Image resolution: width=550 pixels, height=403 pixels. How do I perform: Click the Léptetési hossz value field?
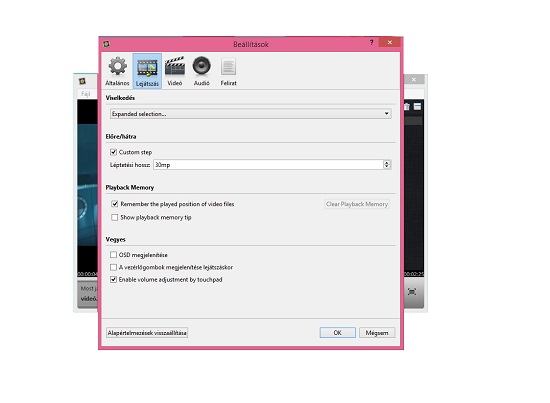pyautogui.click(x=268, y=164)
